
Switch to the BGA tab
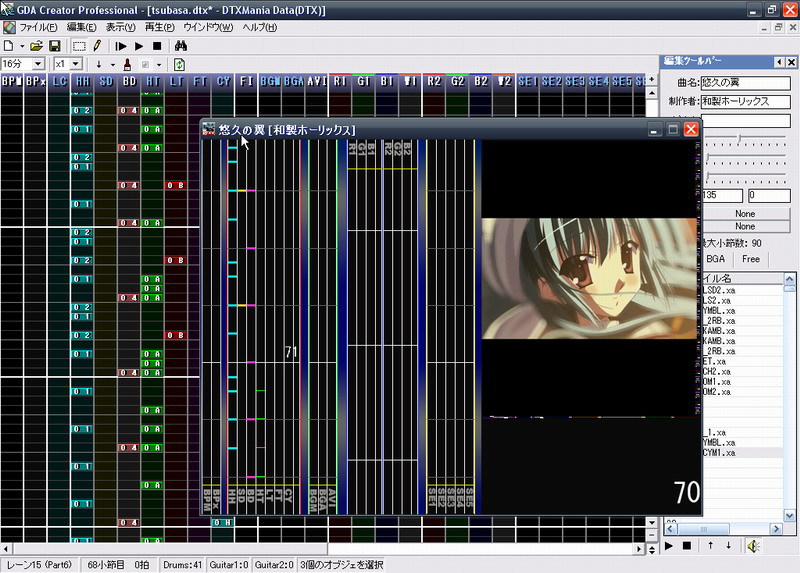[x=715, y=259]
